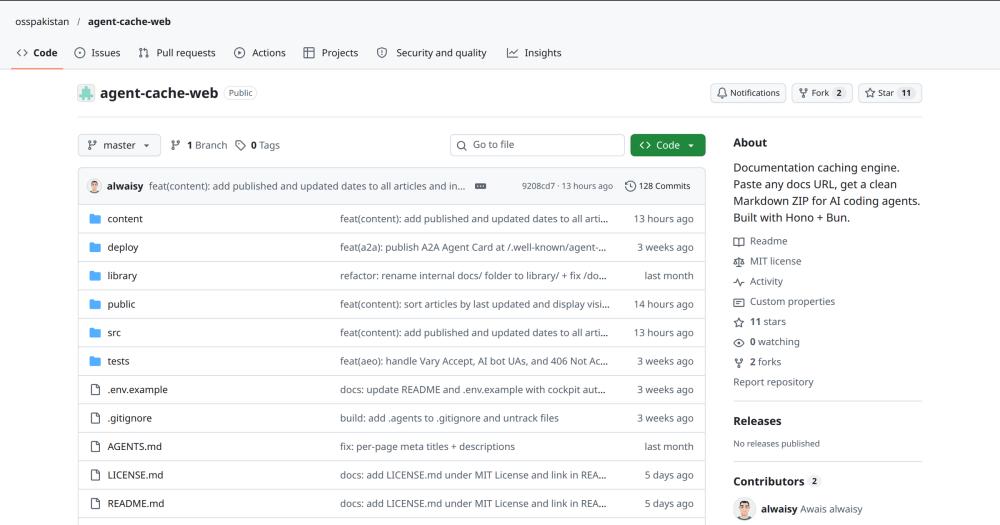The height and width of the screenshot is (525, 1000).
Task: Click the Activity pulse icon
Action: [739, 282]
